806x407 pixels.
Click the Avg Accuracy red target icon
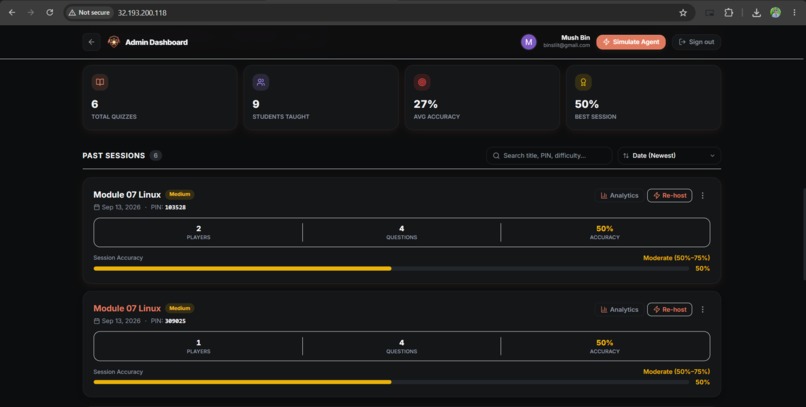coord(422,82)
